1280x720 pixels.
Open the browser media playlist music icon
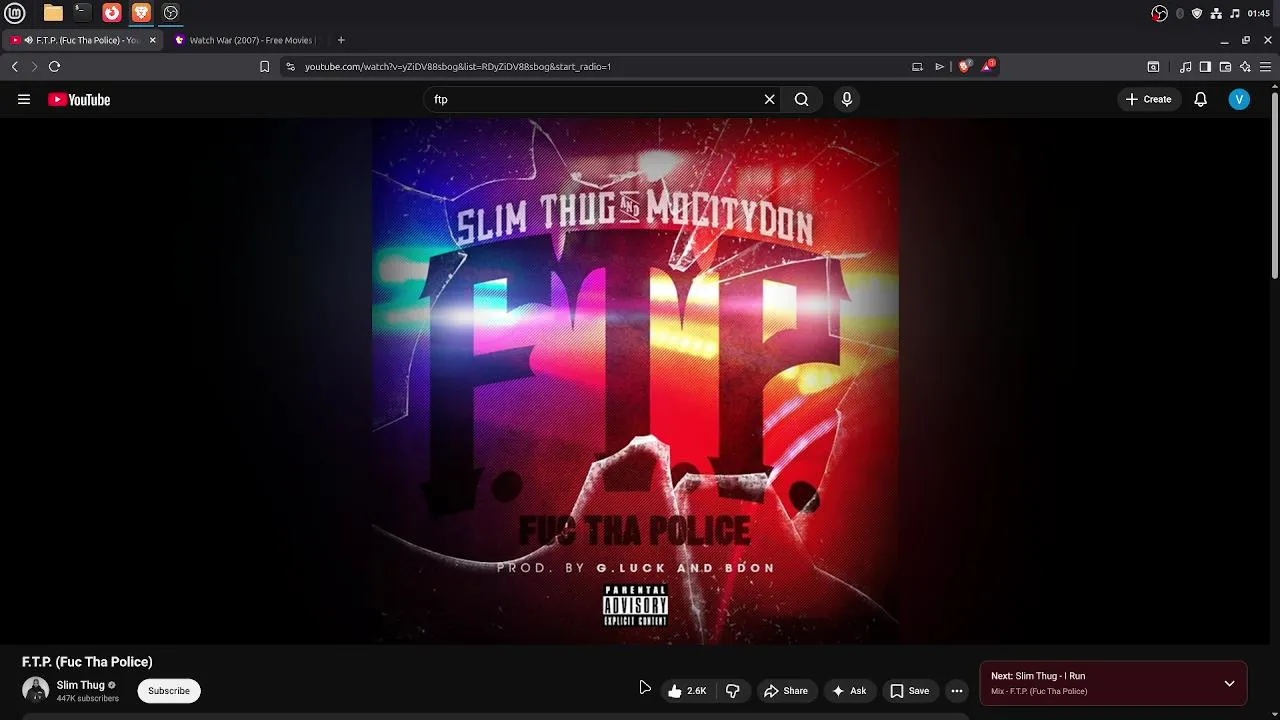[1185, 67]
